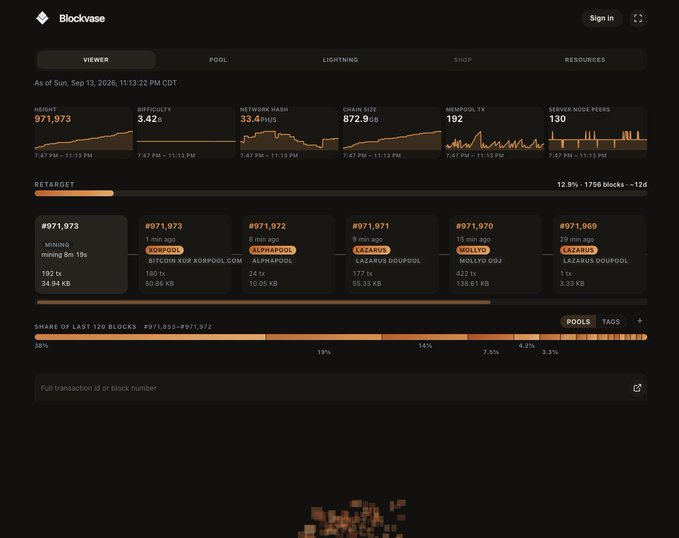Open block #971,969 link
This screenshot has height=538, width=679.
pos(599,254)
